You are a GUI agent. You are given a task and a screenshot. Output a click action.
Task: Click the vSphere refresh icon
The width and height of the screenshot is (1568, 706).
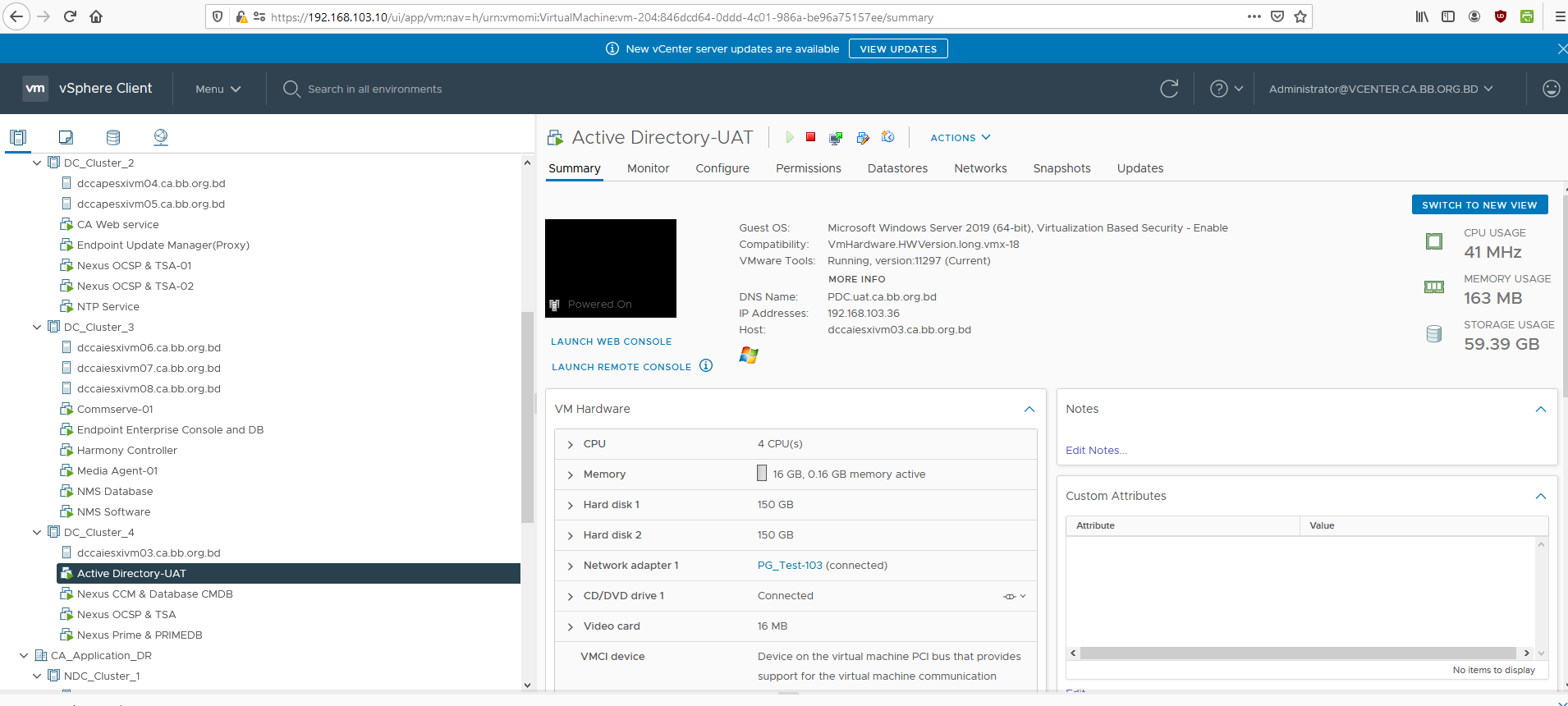click(1169, 89)
